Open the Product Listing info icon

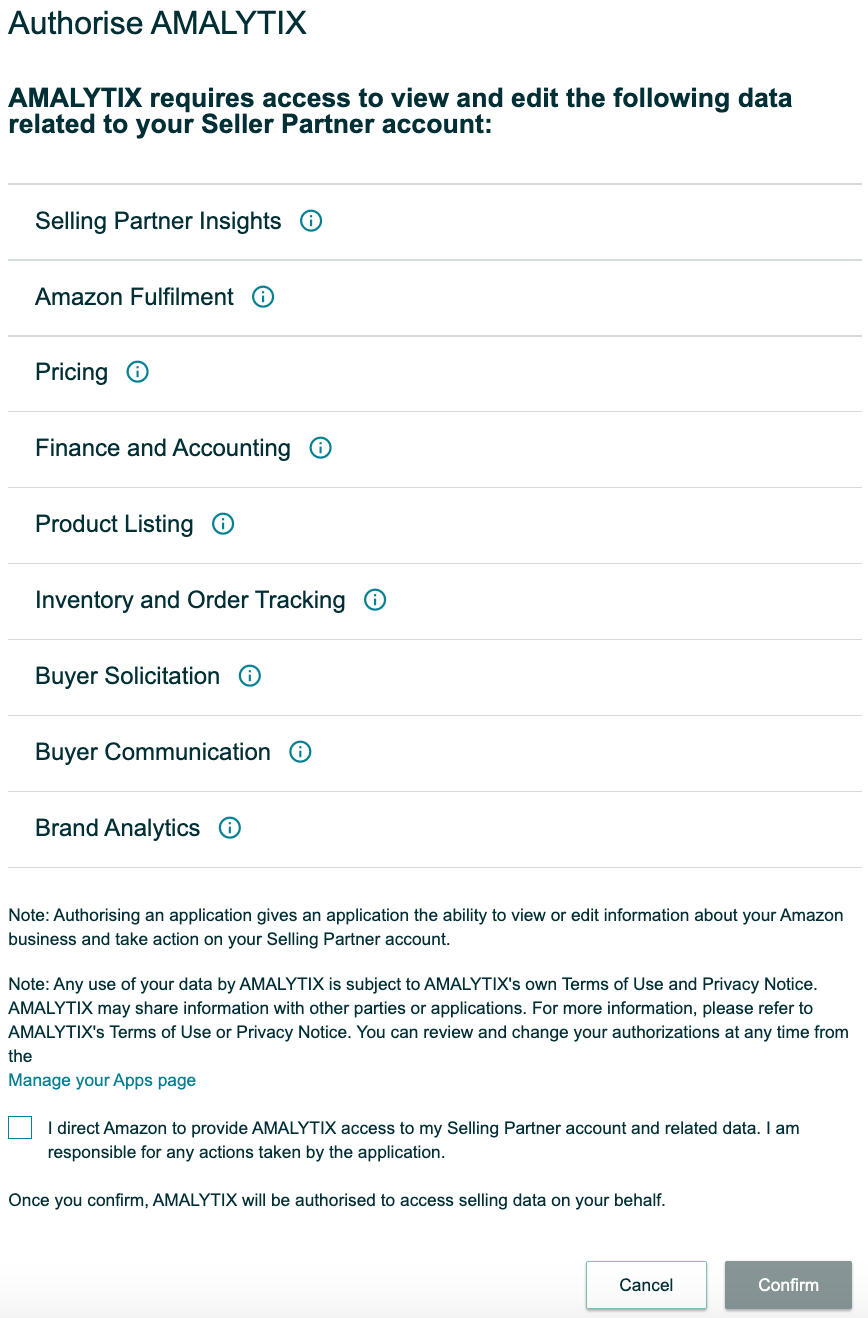click(224, 525)
